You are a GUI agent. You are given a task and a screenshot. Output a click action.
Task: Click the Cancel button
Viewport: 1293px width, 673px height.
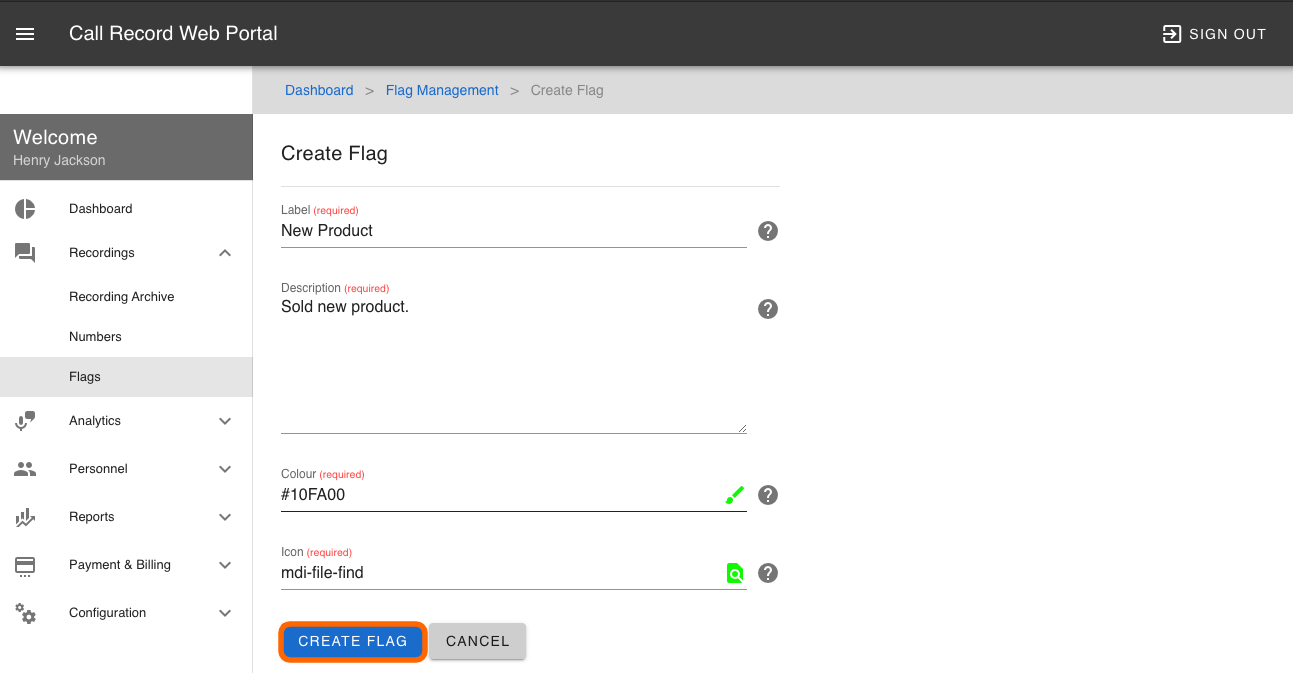(478, 641)
